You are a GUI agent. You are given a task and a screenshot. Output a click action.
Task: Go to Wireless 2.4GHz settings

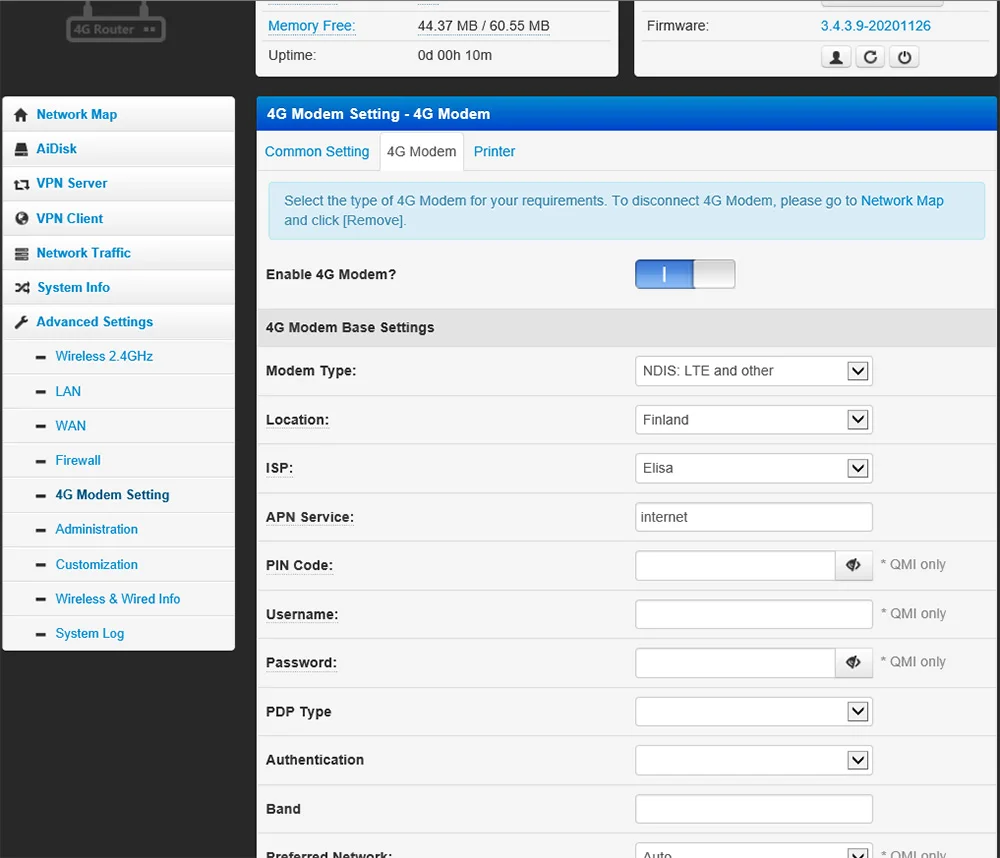point(104,357)
